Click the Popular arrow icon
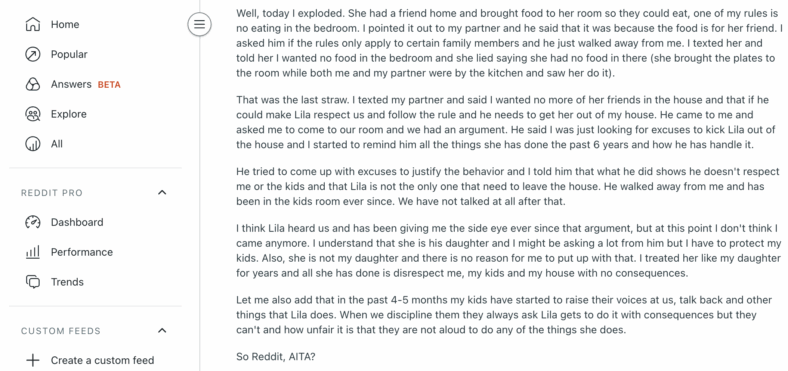The width and height of the screenshot is (788, 371). click(x=33, y=54)
